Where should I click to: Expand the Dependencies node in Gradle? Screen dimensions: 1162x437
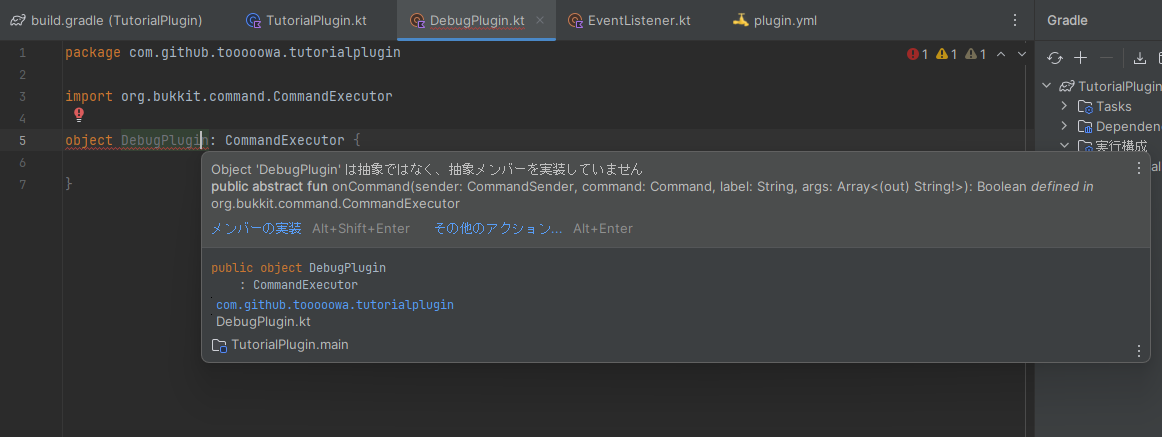click(1064, 126)
